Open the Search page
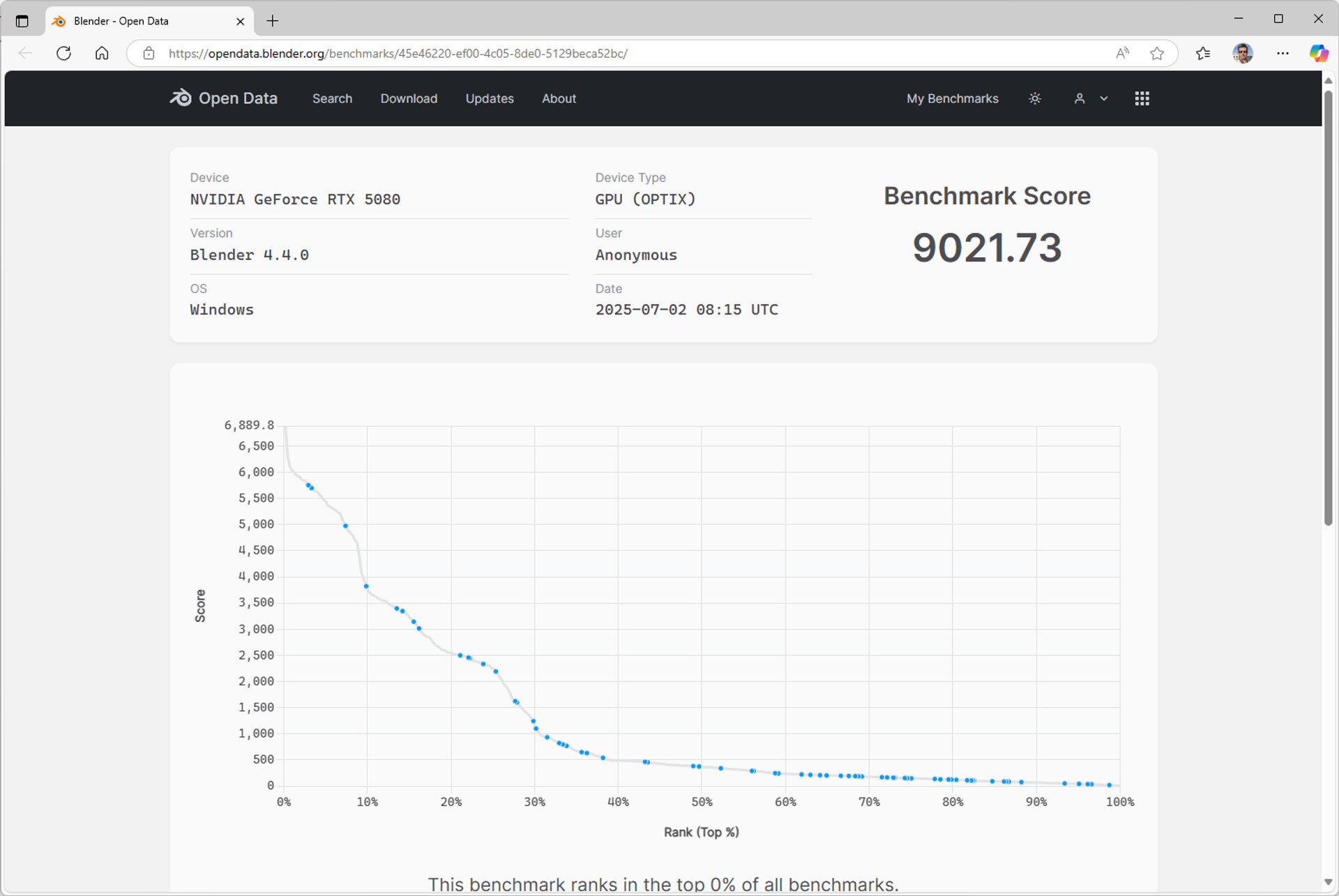This screenshot has width=1339, height=896. coord(332,98)
